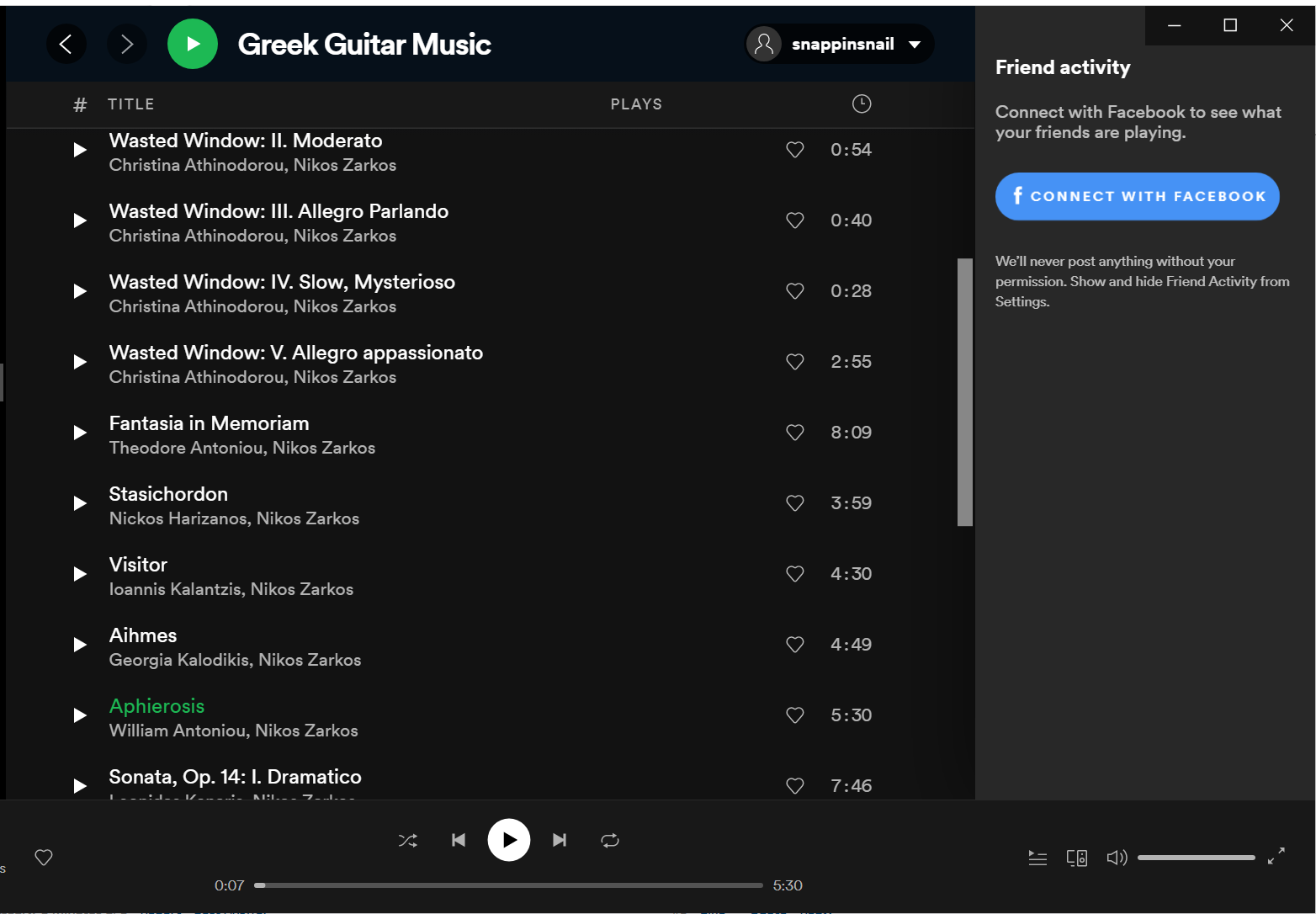
Task: Like Aihmes with heart icon
Action: click(794, 645)
